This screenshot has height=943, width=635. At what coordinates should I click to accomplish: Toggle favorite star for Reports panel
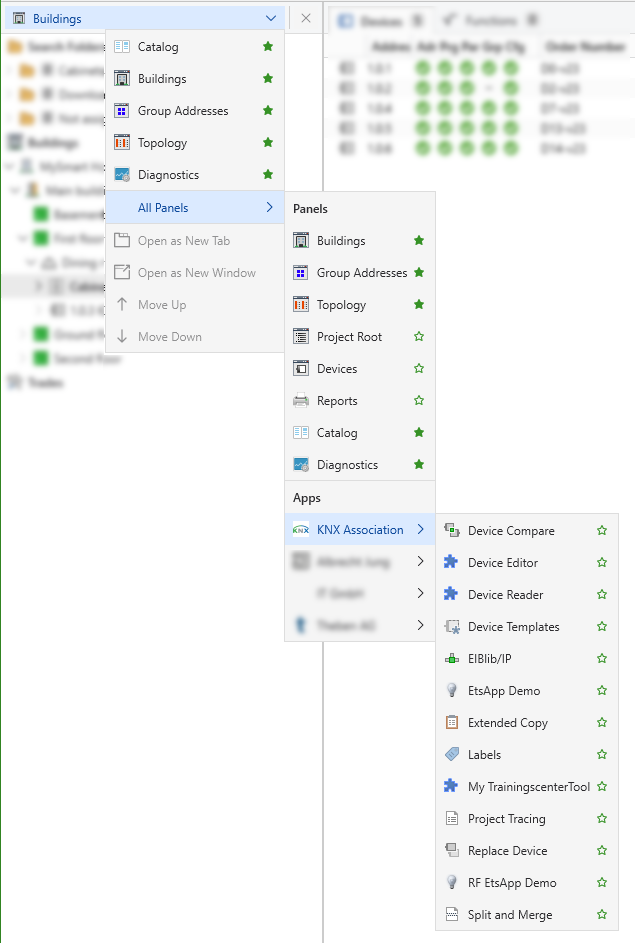pyautogui.click(x=419, y=400)
